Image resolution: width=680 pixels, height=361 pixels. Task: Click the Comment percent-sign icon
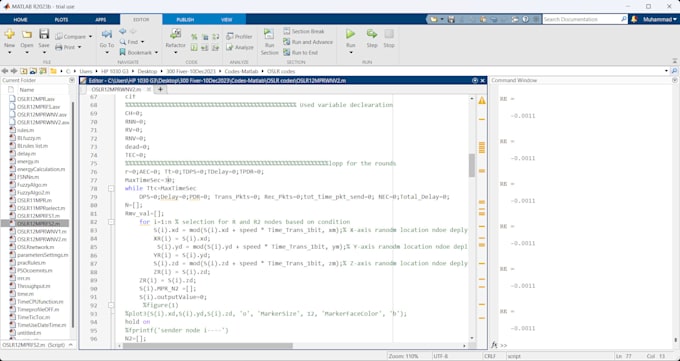[x=194, y=37]
